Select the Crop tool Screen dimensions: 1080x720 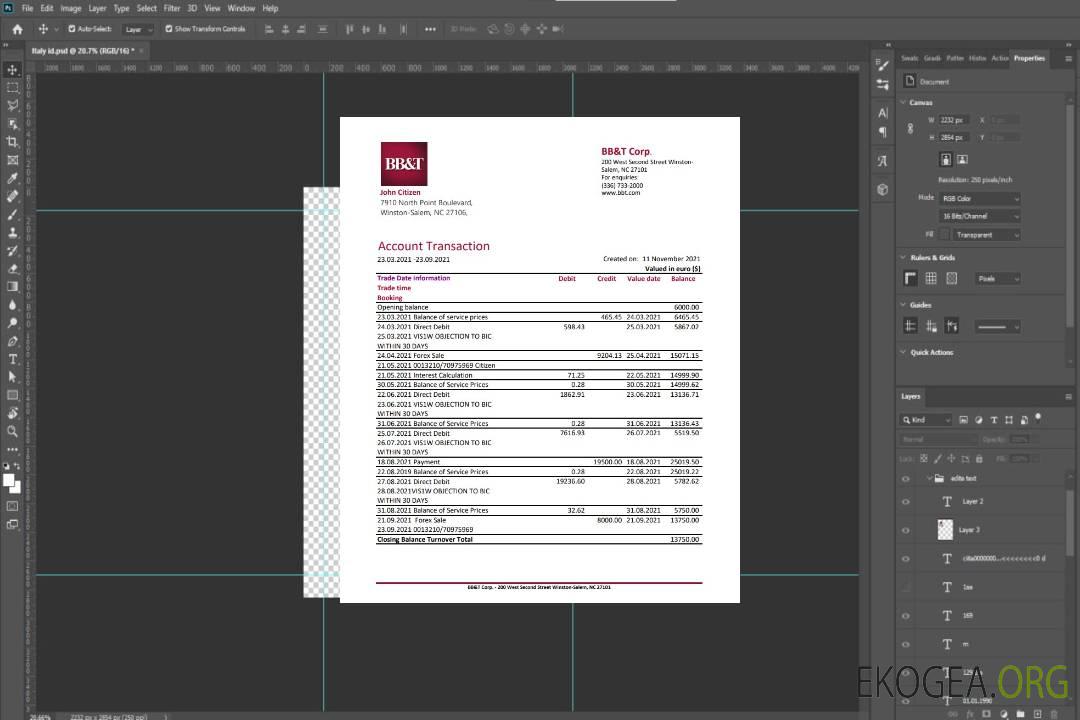12,142
